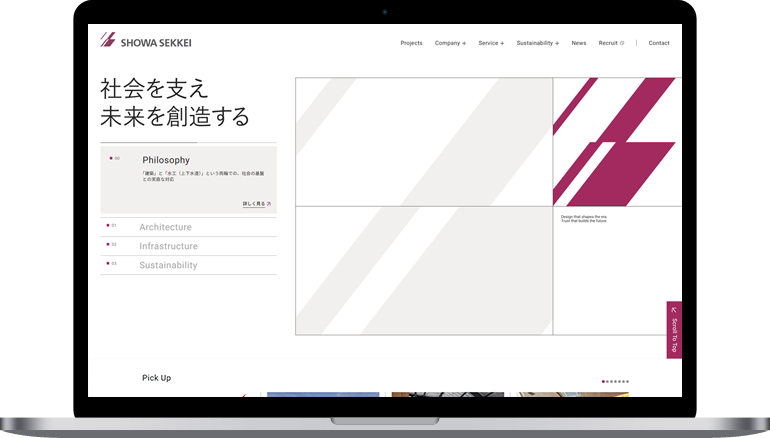Open the Projects menu item
Image resolution: width=770 pixels, height=438 pixels.
[x=411, y=43]
